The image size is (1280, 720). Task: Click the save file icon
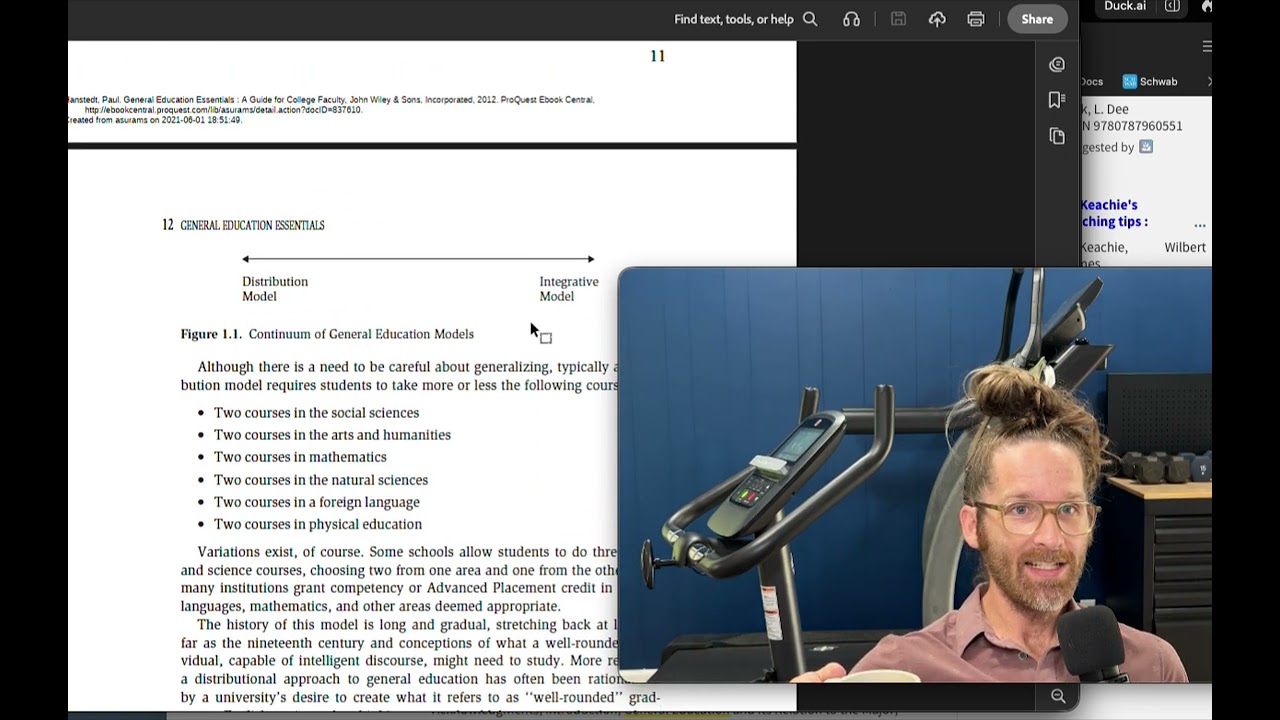pyautogui.click(x=898, y=19)
